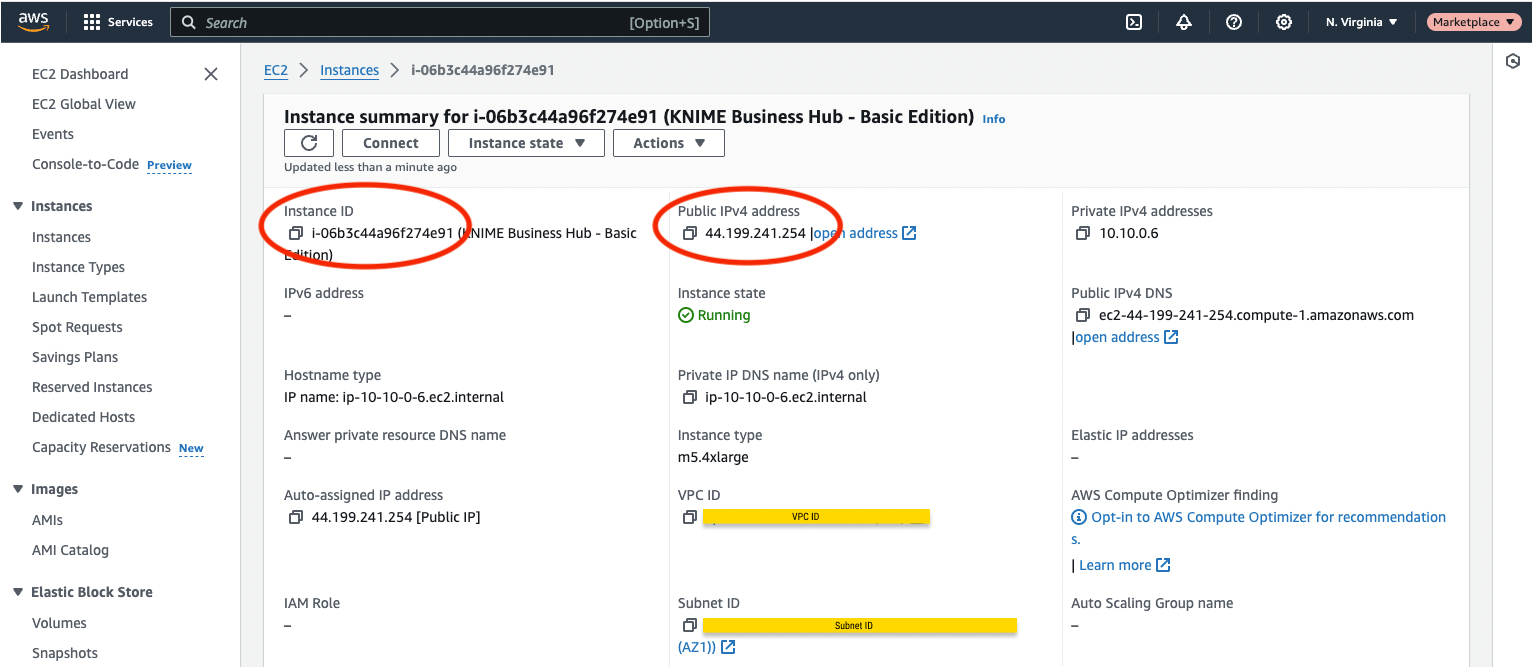The height and width of the screenshot is (667, 1532).
Task: Copy the Instance ID to clipboard
Action: [x=296, y=233]
